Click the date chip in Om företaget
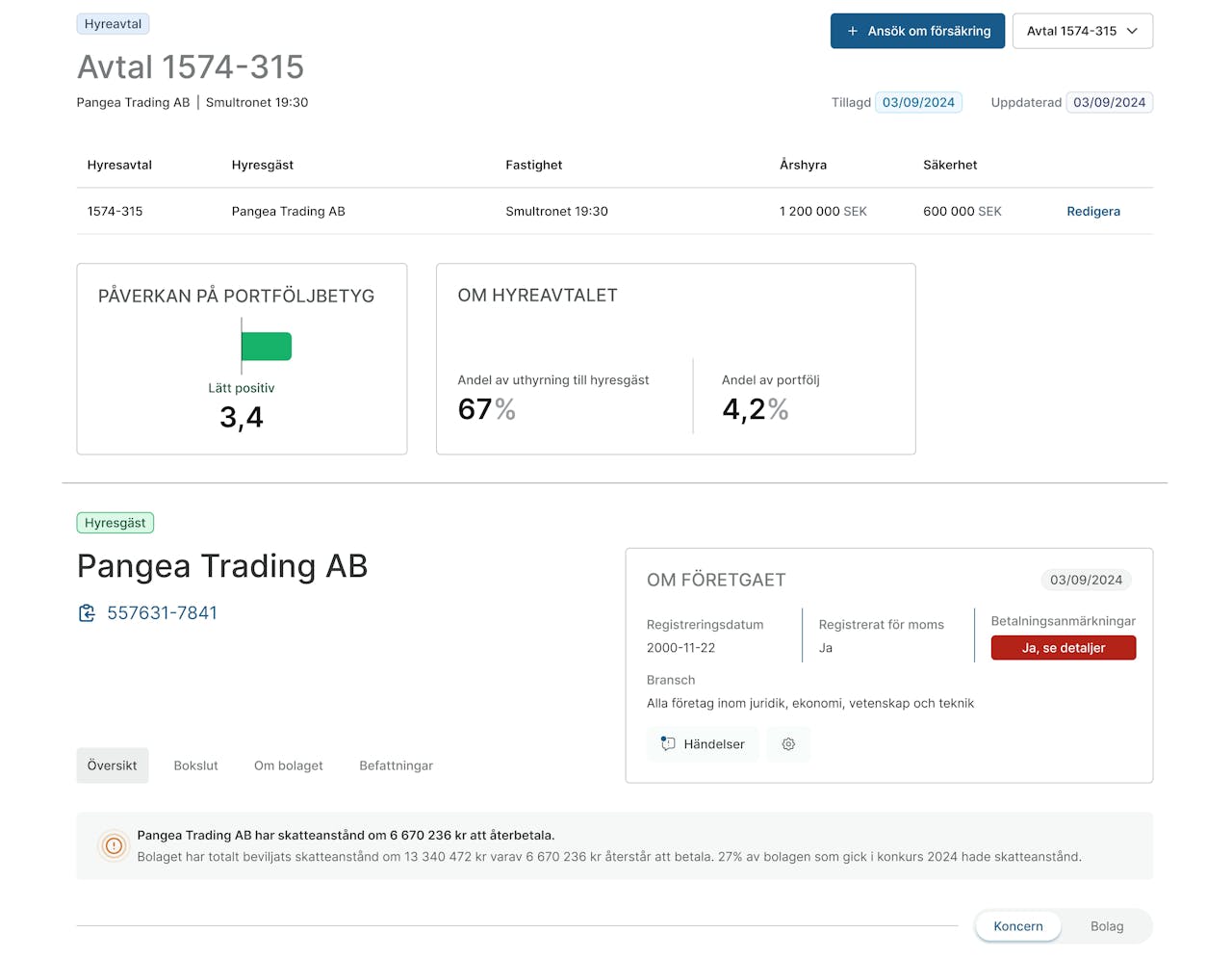Screen dimensions: 1232x959 [1086, 580]
